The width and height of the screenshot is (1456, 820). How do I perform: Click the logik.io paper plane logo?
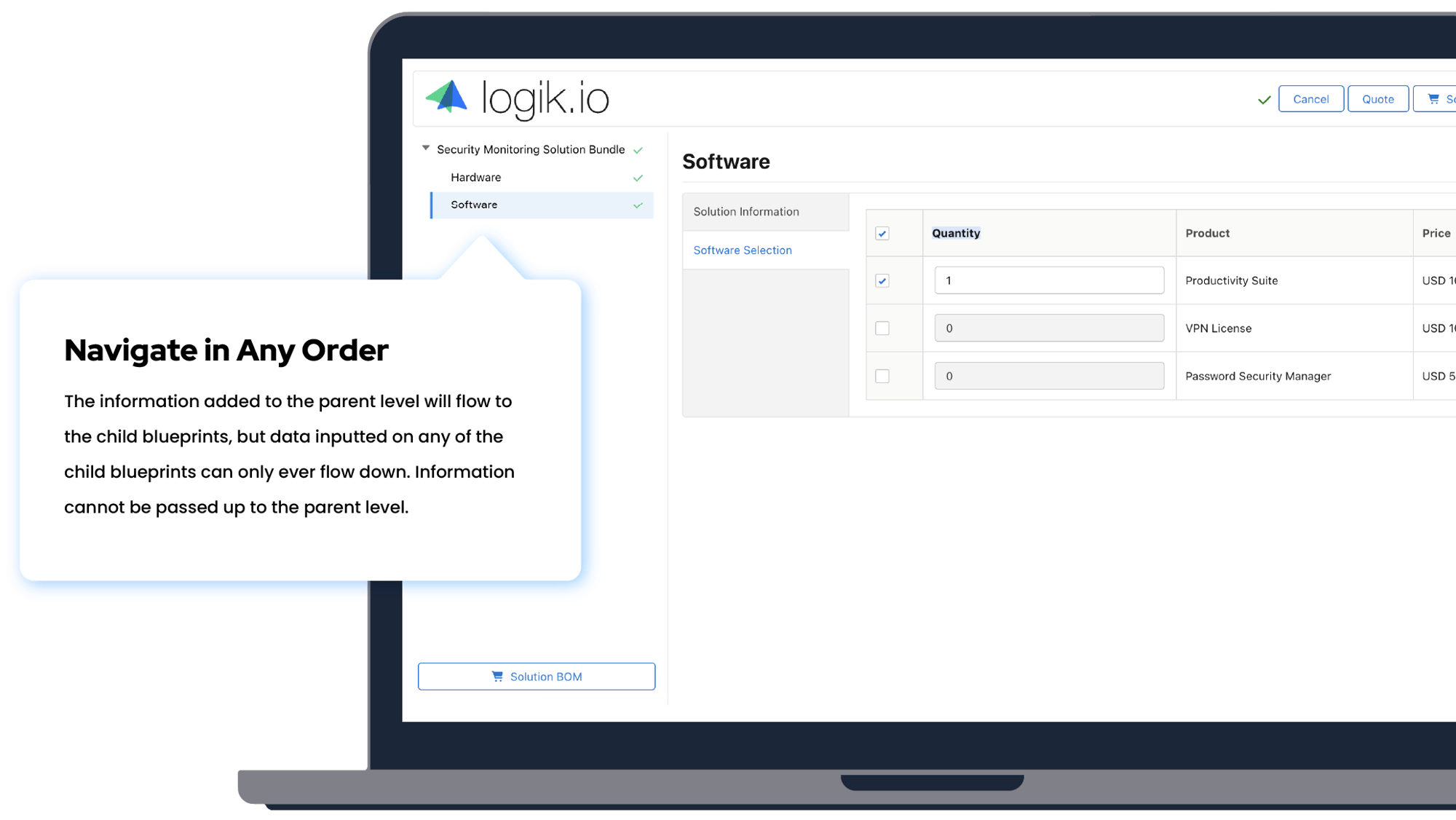point(446,97)
